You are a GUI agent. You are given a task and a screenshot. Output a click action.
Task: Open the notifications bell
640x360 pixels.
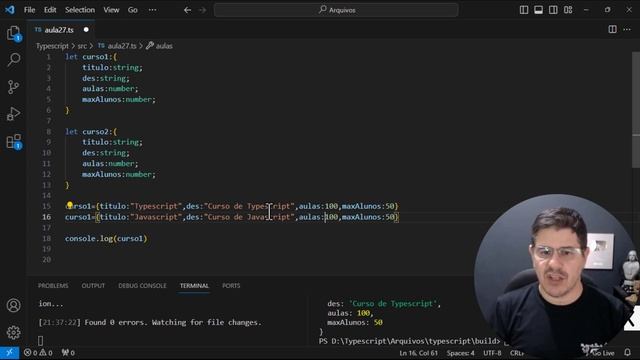(x=627, y=352)
